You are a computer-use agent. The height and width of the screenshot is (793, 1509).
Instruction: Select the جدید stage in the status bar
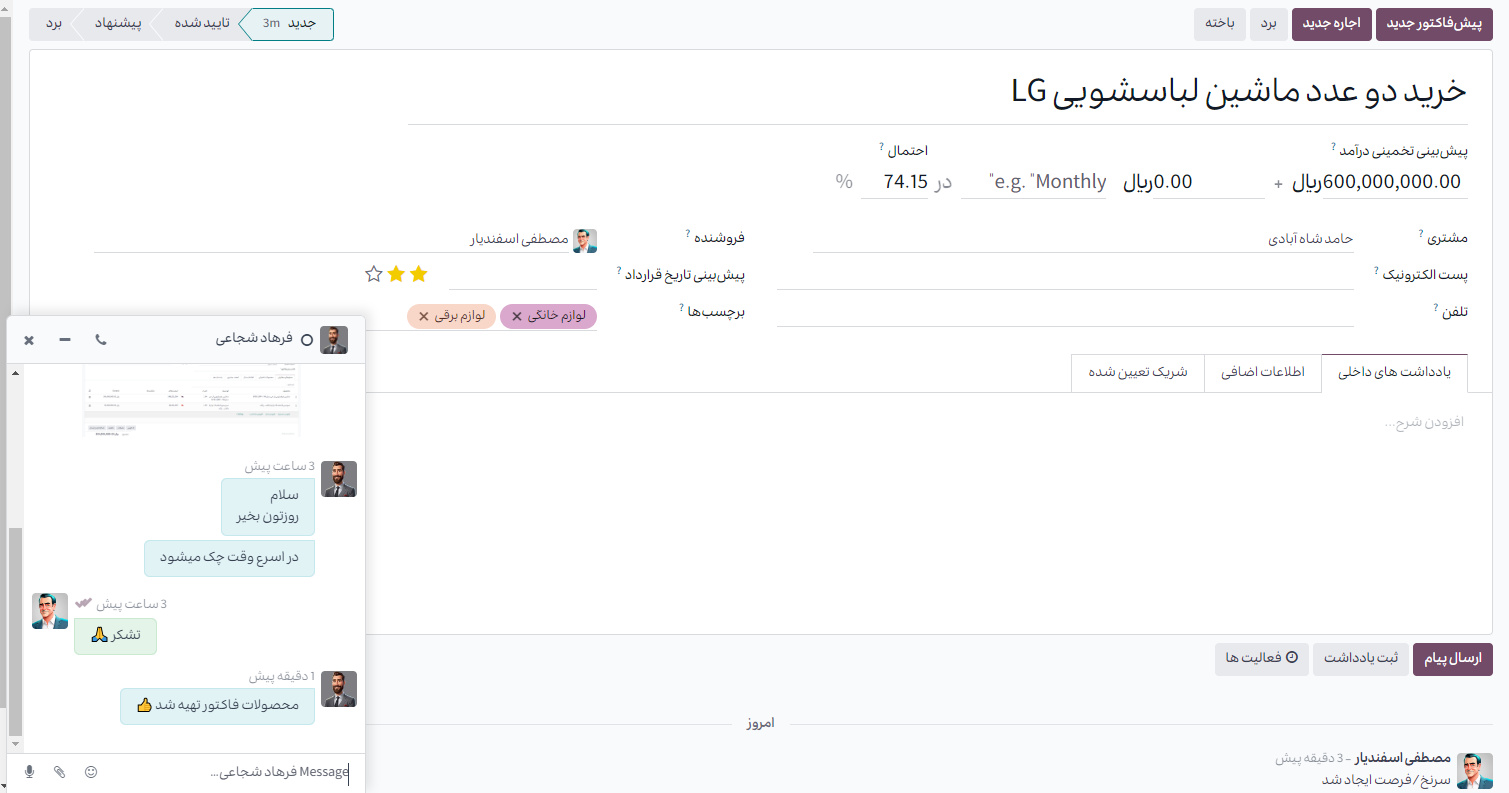290,24
